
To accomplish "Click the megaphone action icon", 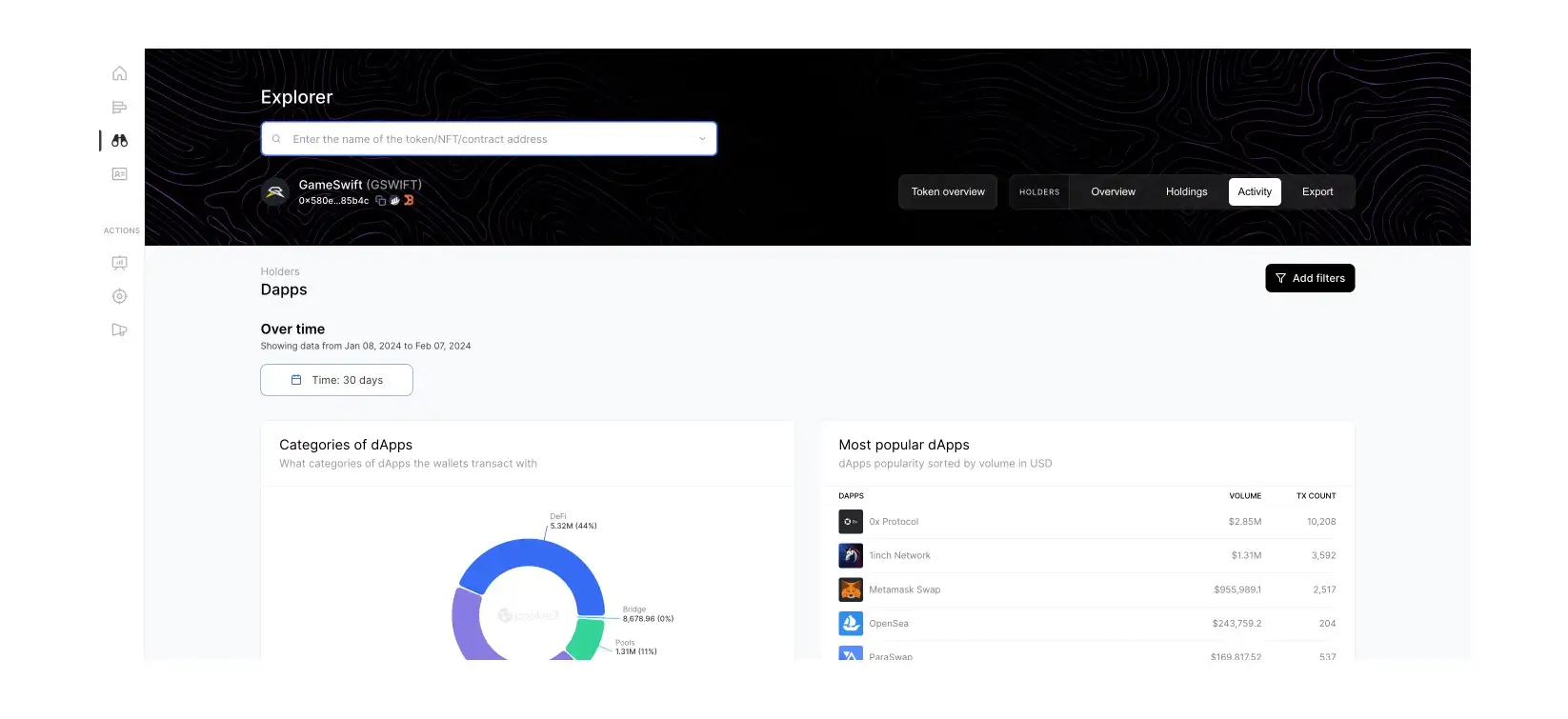I will click(x=119, y=330).
